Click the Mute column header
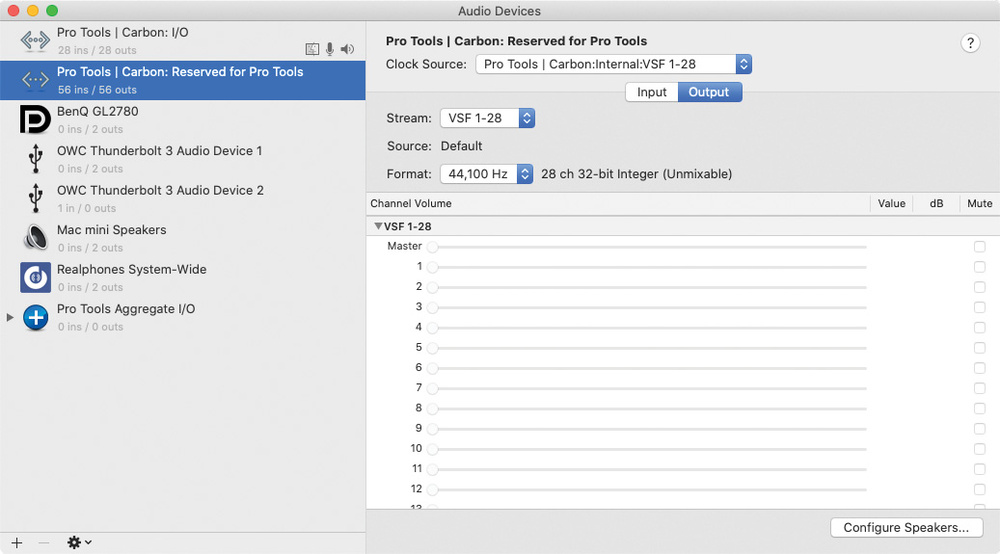 [x=980, y=203]
